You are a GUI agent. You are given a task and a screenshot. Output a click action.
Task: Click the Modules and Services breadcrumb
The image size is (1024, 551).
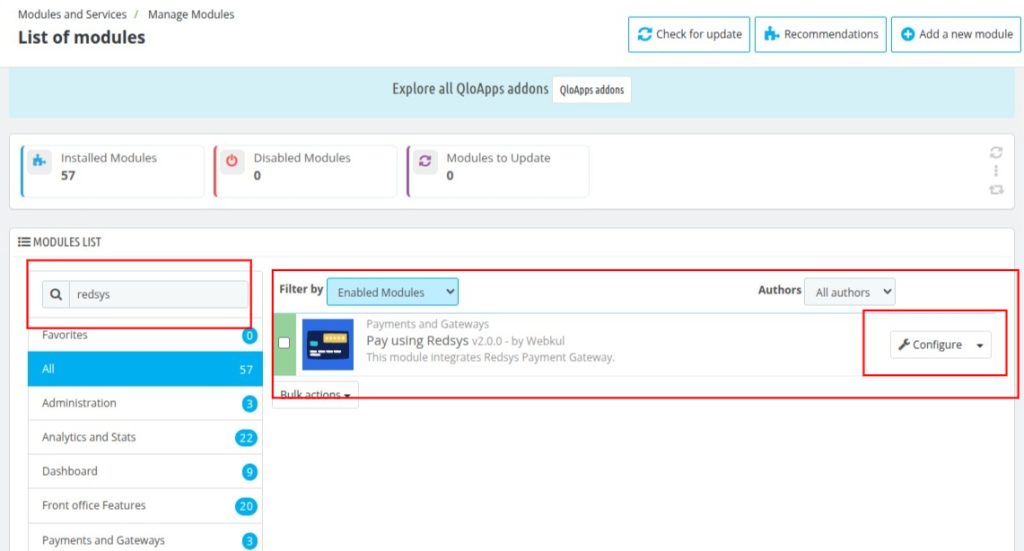coord(72,14)
